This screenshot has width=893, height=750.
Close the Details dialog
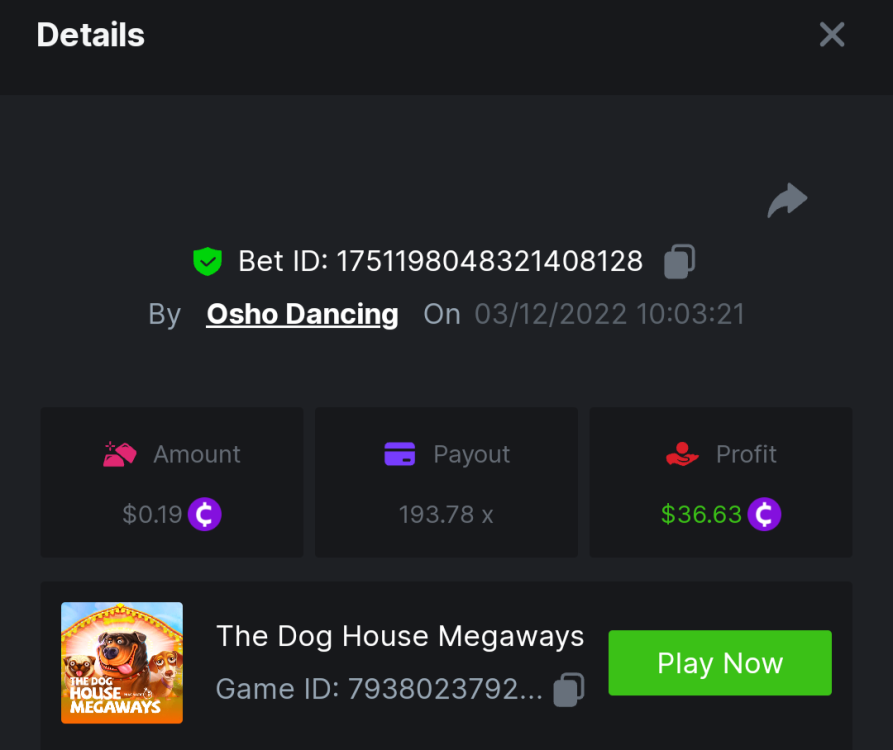[x=831, y=34]
